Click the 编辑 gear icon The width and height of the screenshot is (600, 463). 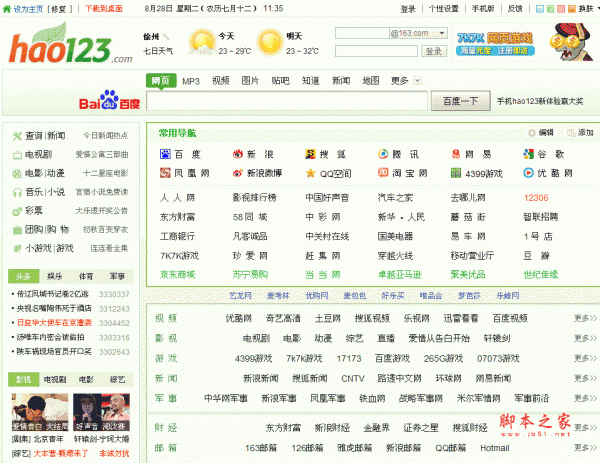532,133
